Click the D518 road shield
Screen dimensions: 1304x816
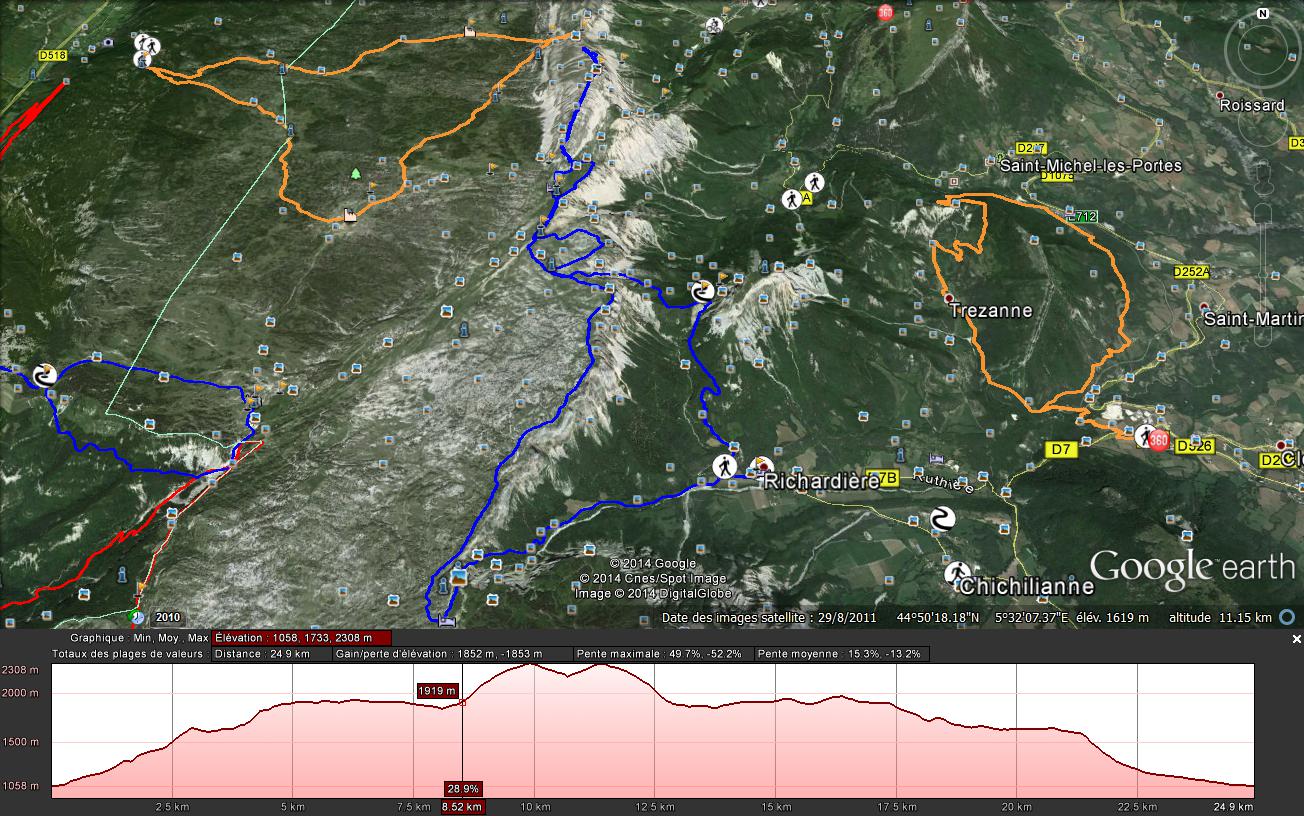52,55
